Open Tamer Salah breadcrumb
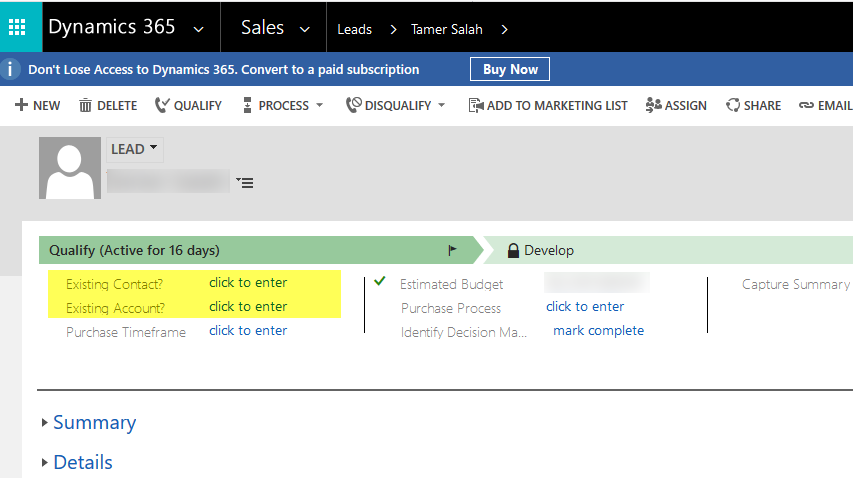Image resolution: width=853 pixels, height=478 pixels. click(x=447, y=29)
